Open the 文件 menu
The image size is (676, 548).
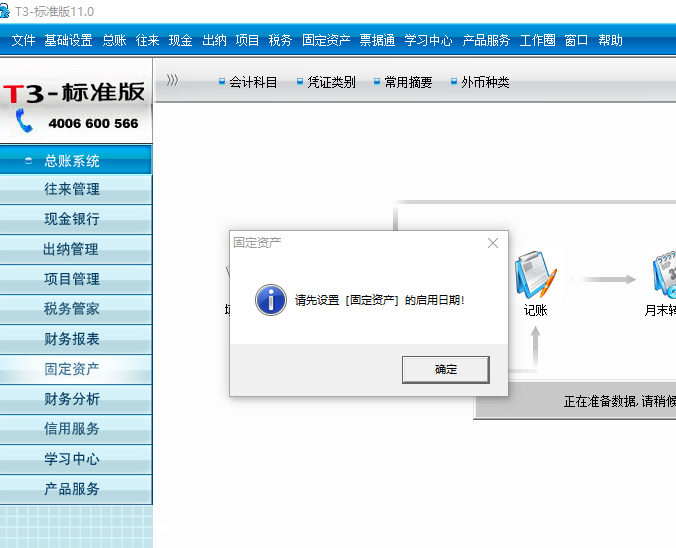[x=23, y=40]
